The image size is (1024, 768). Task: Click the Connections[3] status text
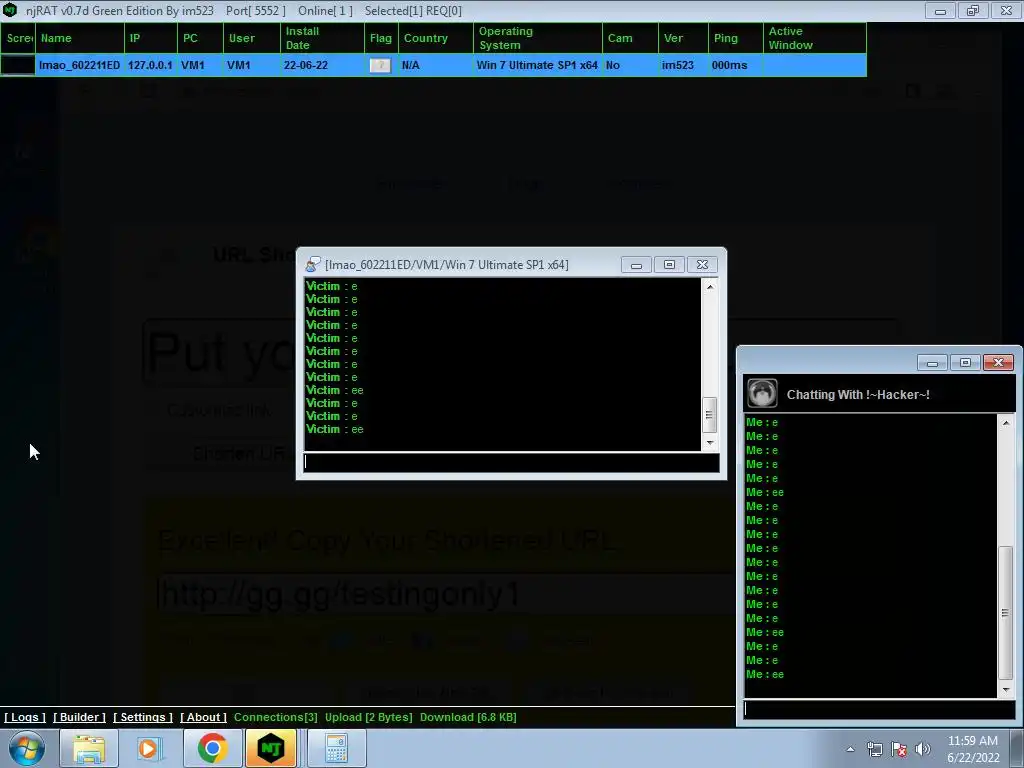276,717
